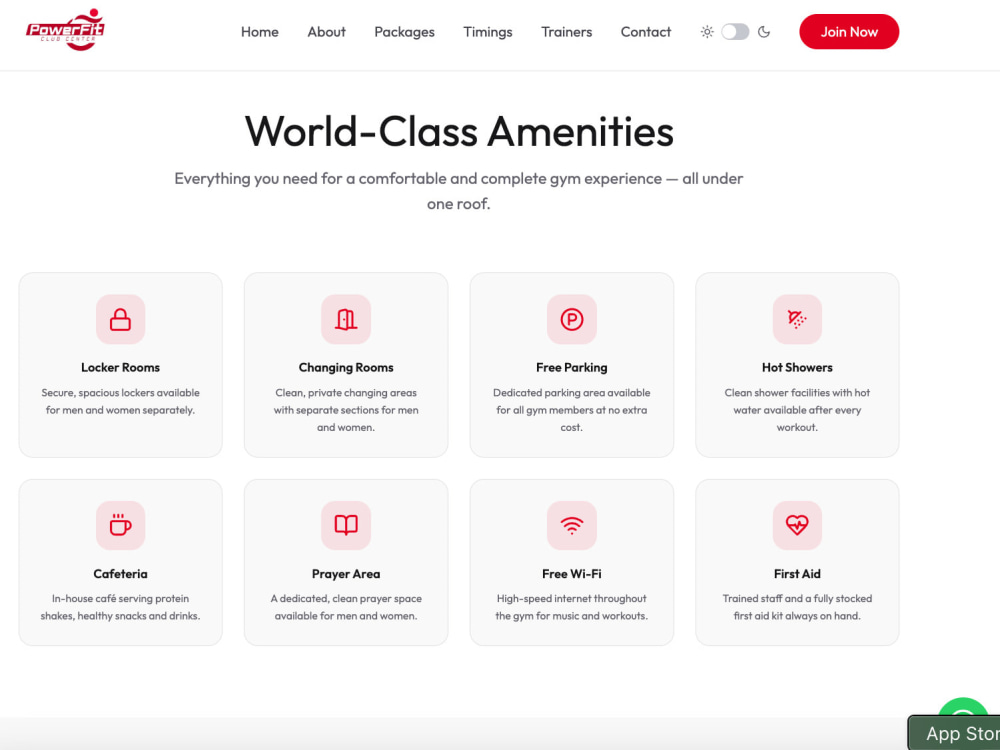Viewport: 1000px width, 750px height.
Task: Click the Free Parking title
Action: (571, 367)
